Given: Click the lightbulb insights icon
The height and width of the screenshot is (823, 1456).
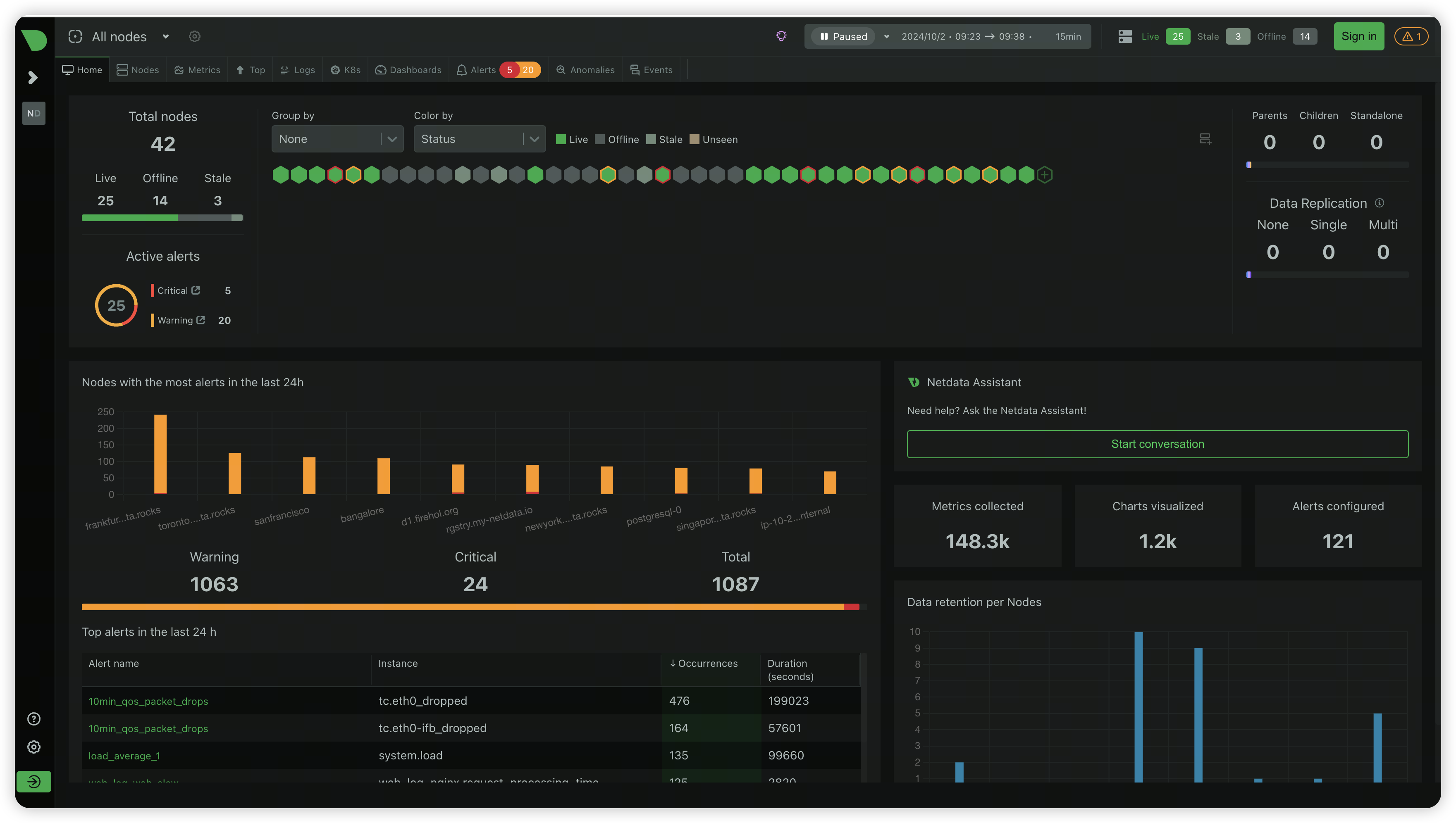Looking at the screenshot, I should [781, 37].
